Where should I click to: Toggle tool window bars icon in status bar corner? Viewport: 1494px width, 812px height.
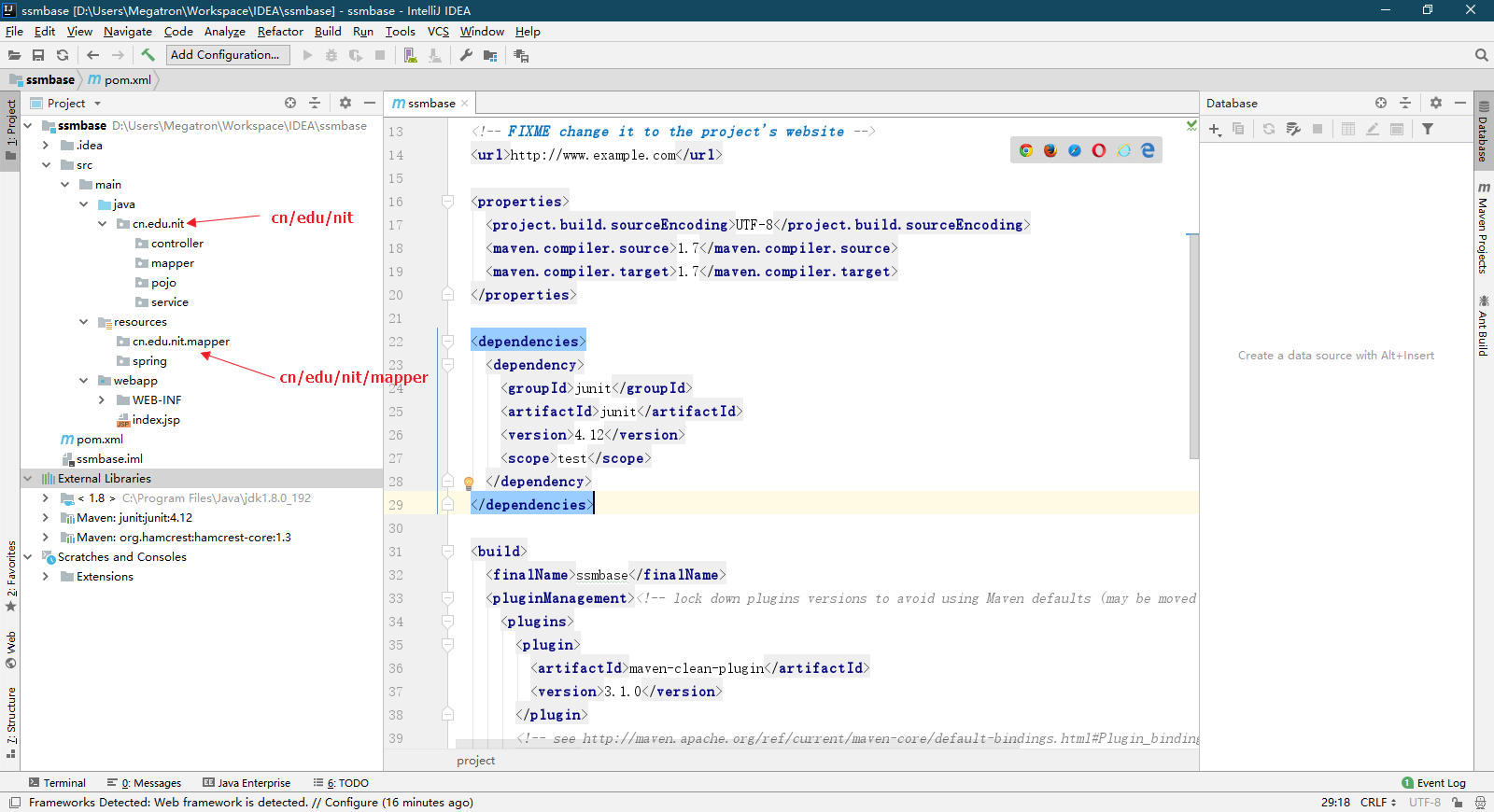coord(14,802)
